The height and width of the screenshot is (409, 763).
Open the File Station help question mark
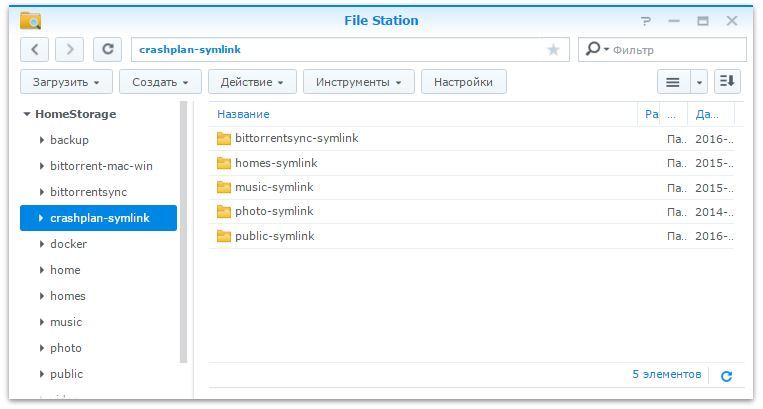[646, 21]
